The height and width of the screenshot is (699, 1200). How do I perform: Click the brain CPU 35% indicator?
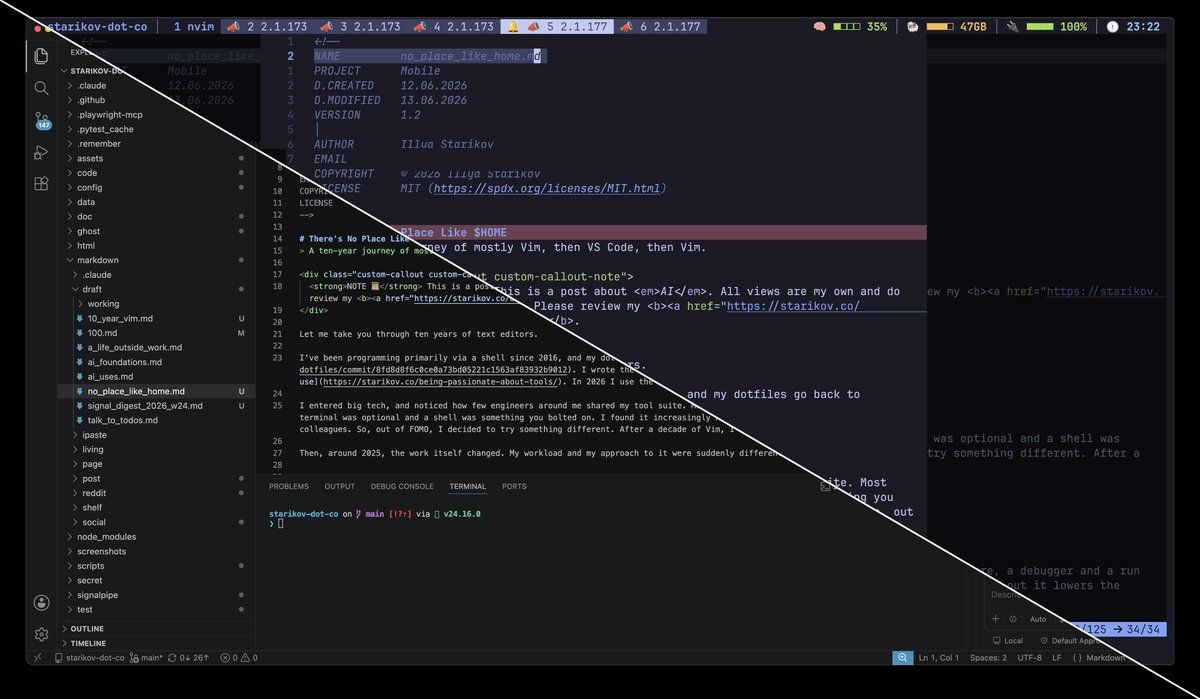pyautogui.click(x=850, y=27)
